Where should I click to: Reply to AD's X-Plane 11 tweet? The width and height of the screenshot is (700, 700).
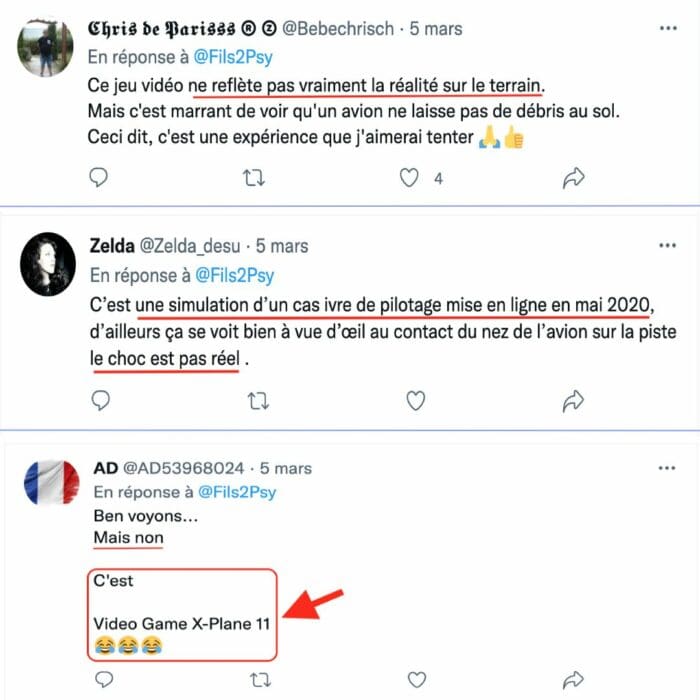click(x=104, y=679)
